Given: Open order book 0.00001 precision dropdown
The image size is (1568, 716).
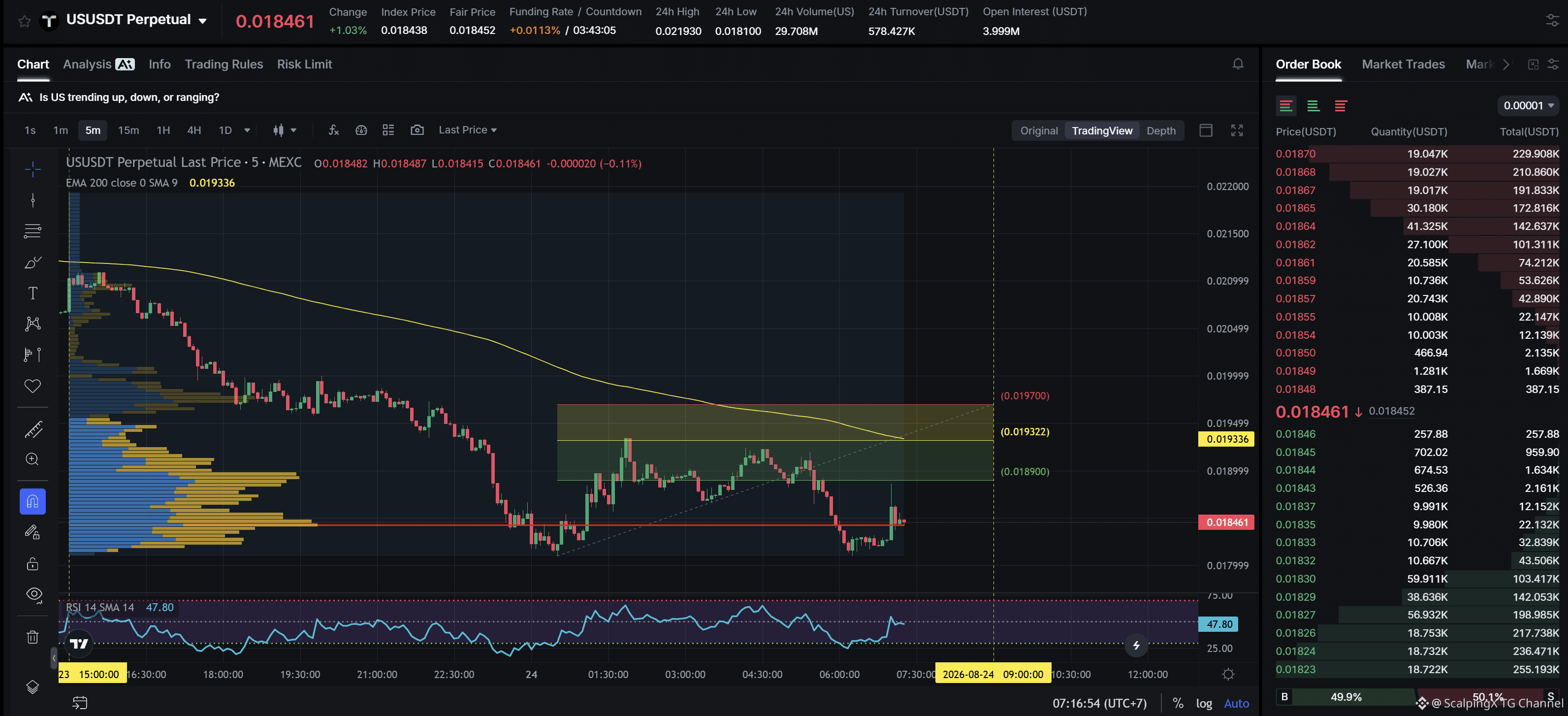Looking at the screenshot, I should [x=1528, y=105].
